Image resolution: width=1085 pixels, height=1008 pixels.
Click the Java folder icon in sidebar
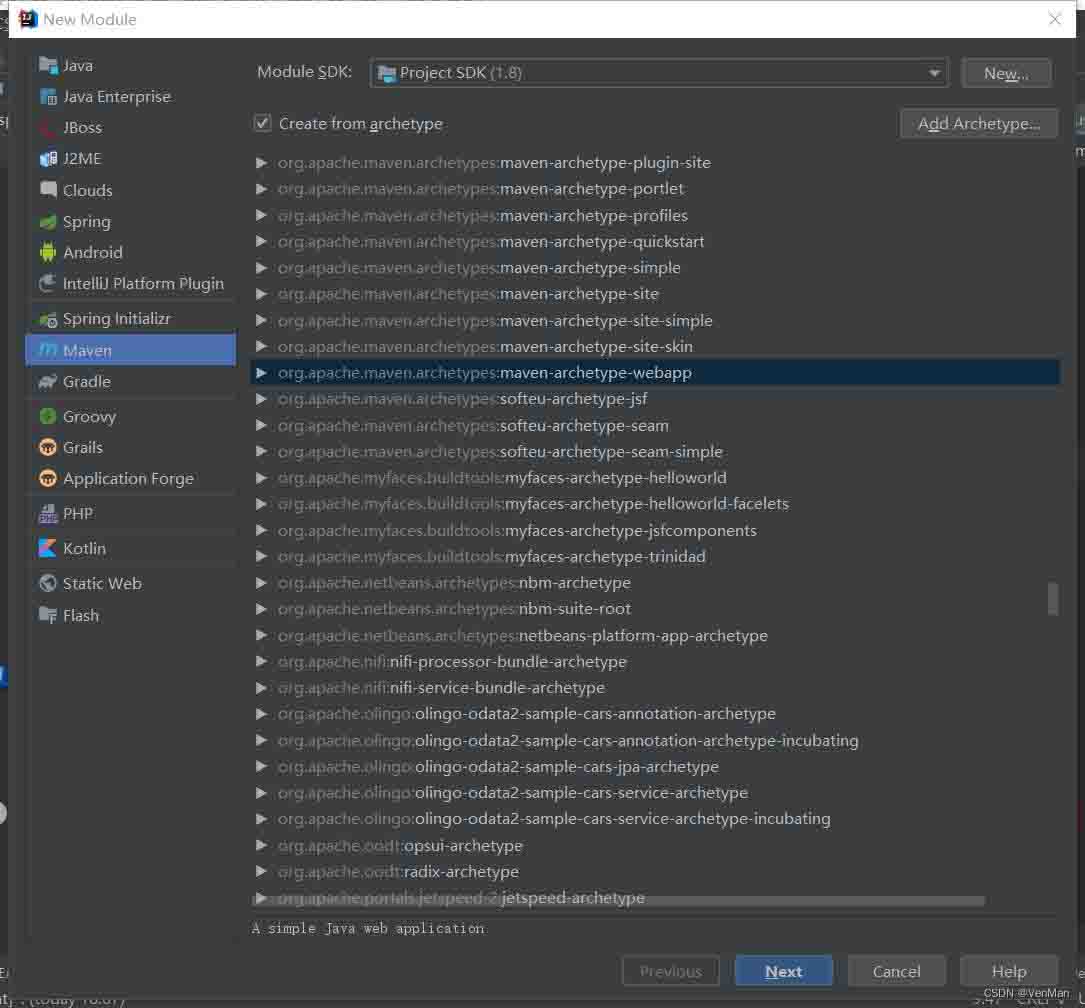coord(48,66)
